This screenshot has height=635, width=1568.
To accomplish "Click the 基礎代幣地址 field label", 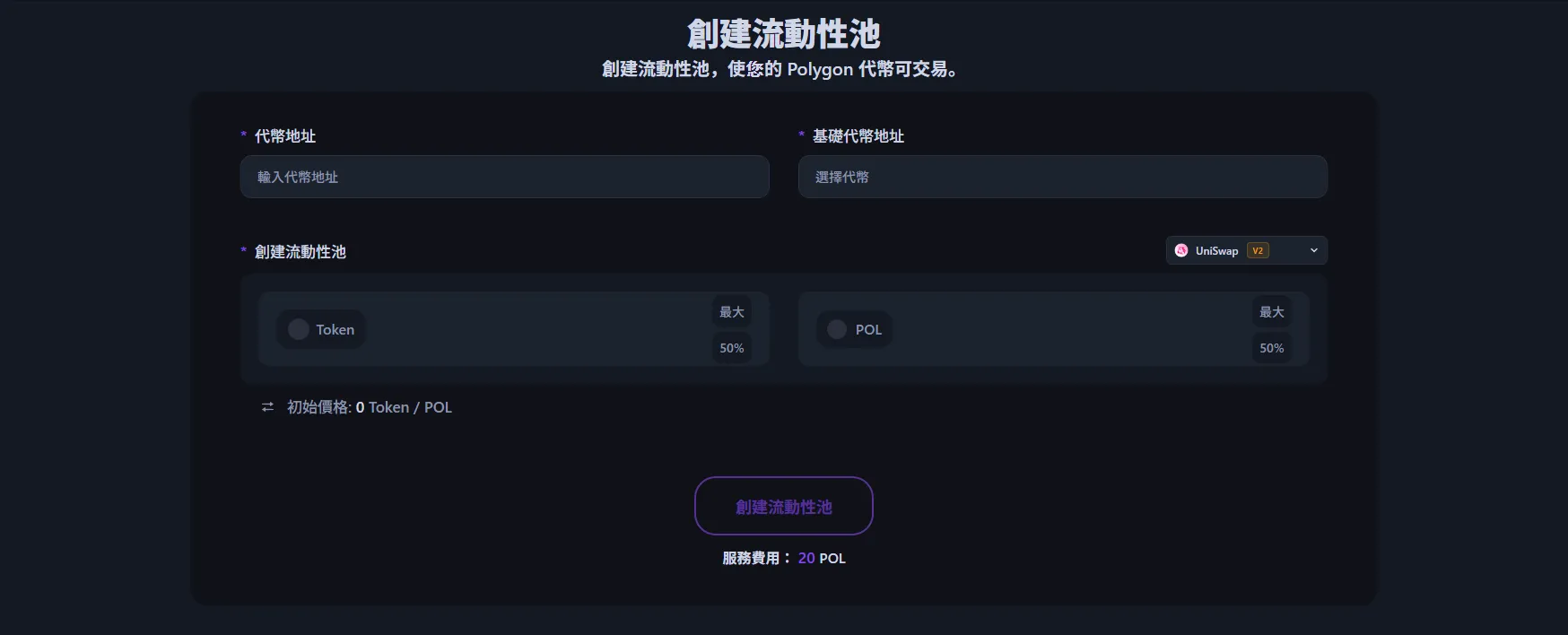I will click(858, 136).
